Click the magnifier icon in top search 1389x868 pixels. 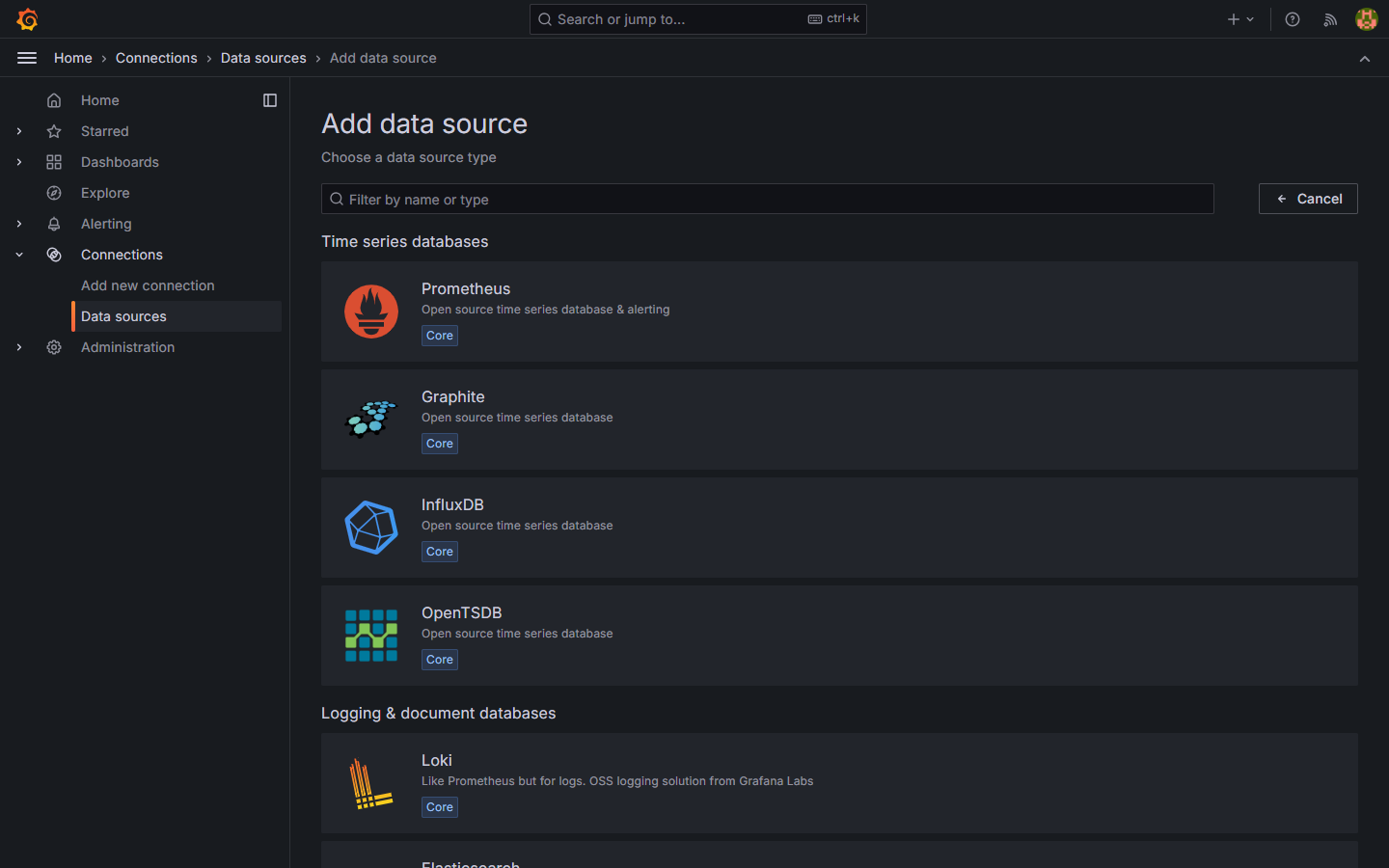click(x=545, y=19)
